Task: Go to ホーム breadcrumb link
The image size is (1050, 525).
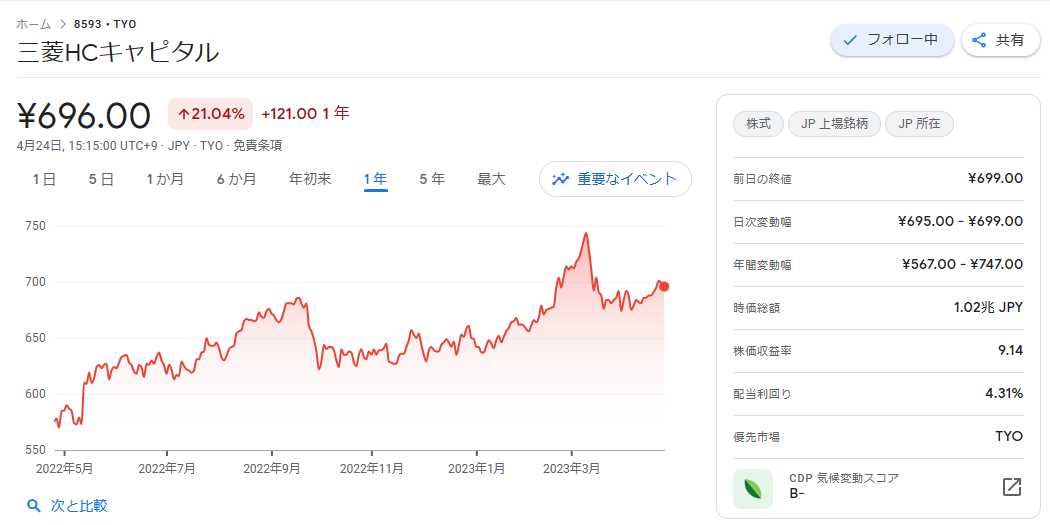Action: coord(33,24)
